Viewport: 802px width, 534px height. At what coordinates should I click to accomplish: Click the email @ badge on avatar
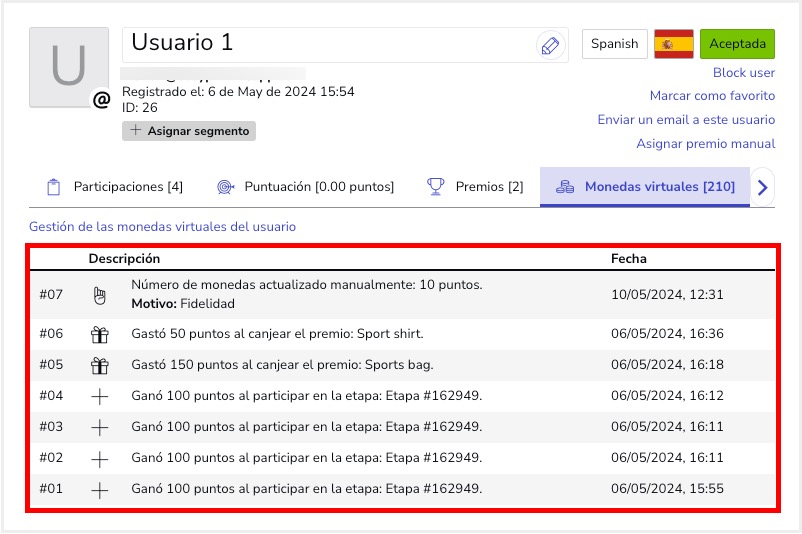(101, 99)
